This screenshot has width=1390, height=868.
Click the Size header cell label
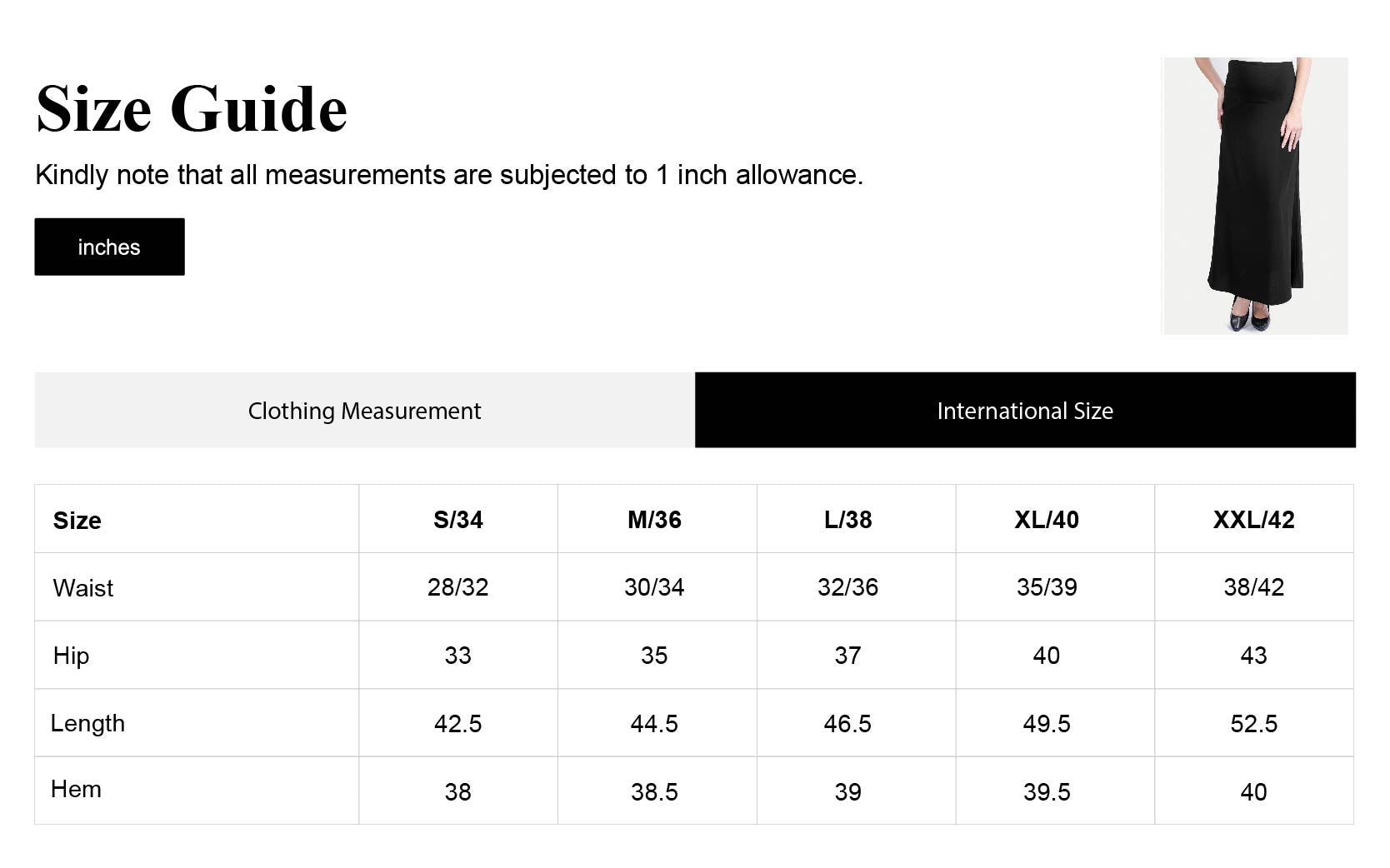pyautogui.click(x=77, y=521)
